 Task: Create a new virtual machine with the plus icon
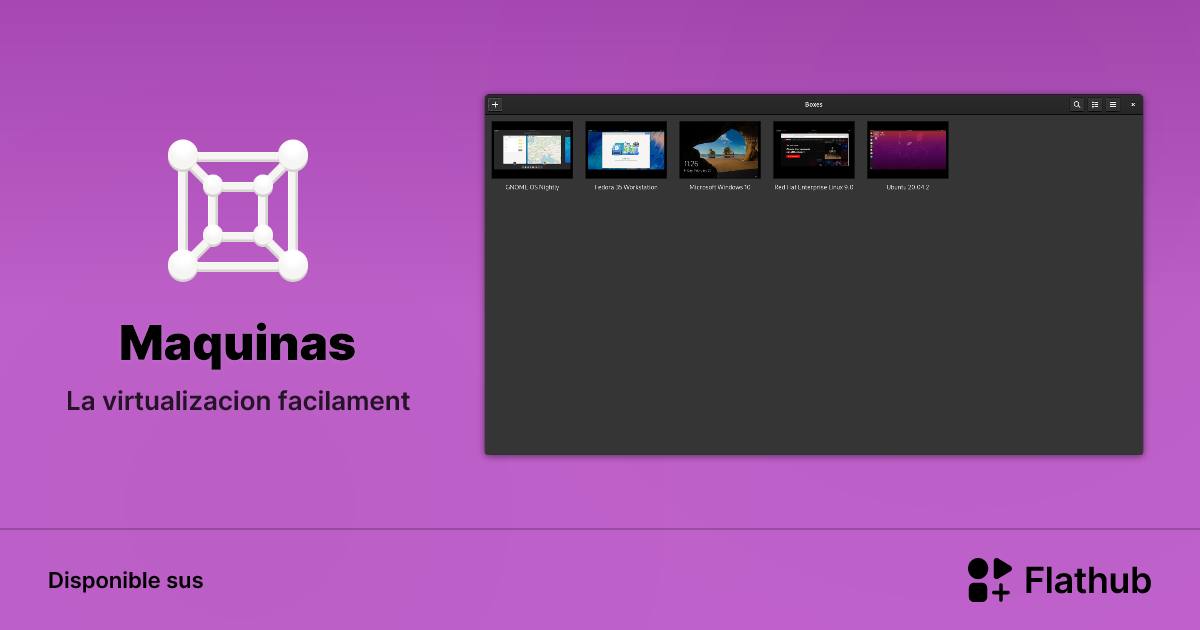point(494,104)
